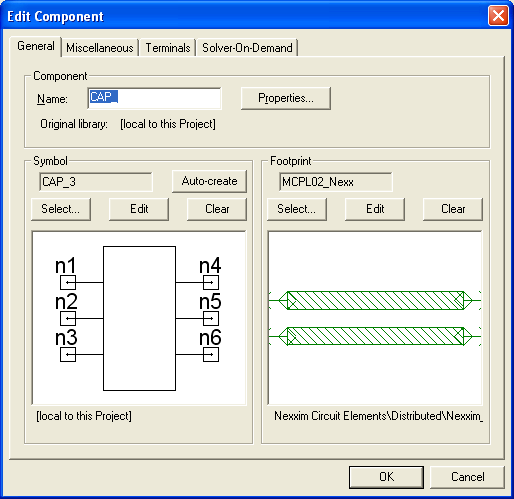Click pin n4 in symbol preview

[x=211, y=283]
